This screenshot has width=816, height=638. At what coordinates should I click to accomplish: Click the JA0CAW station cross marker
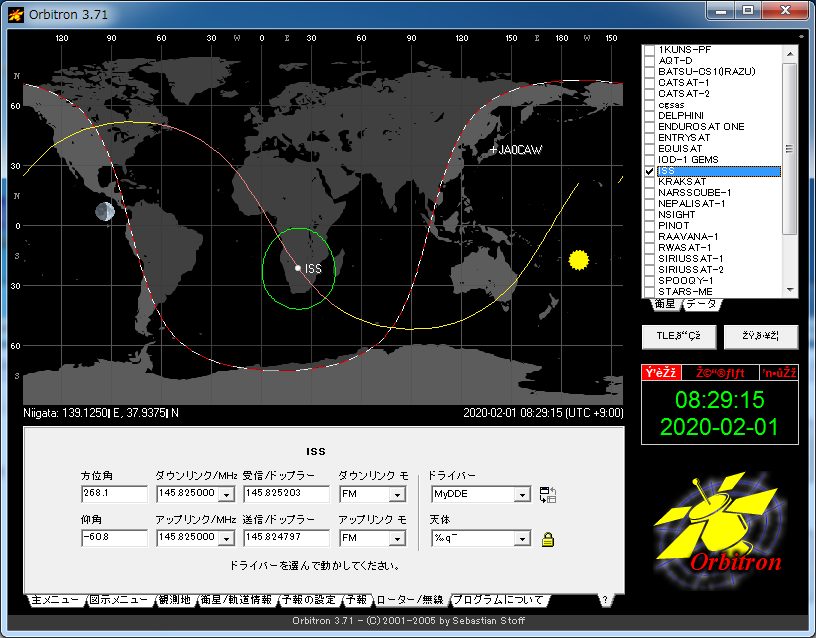coord(493,150)
